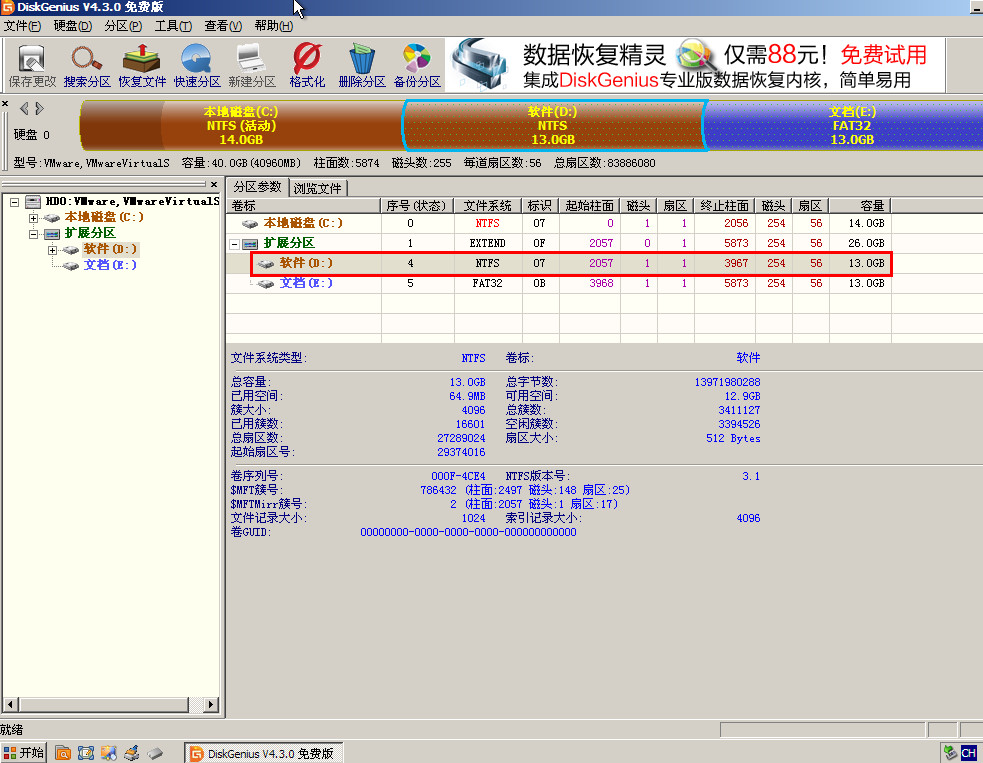Screen dimensions: 983x763
Task: Click the tree panel horizontal scrollbar thumb
Action: point(104,704)
